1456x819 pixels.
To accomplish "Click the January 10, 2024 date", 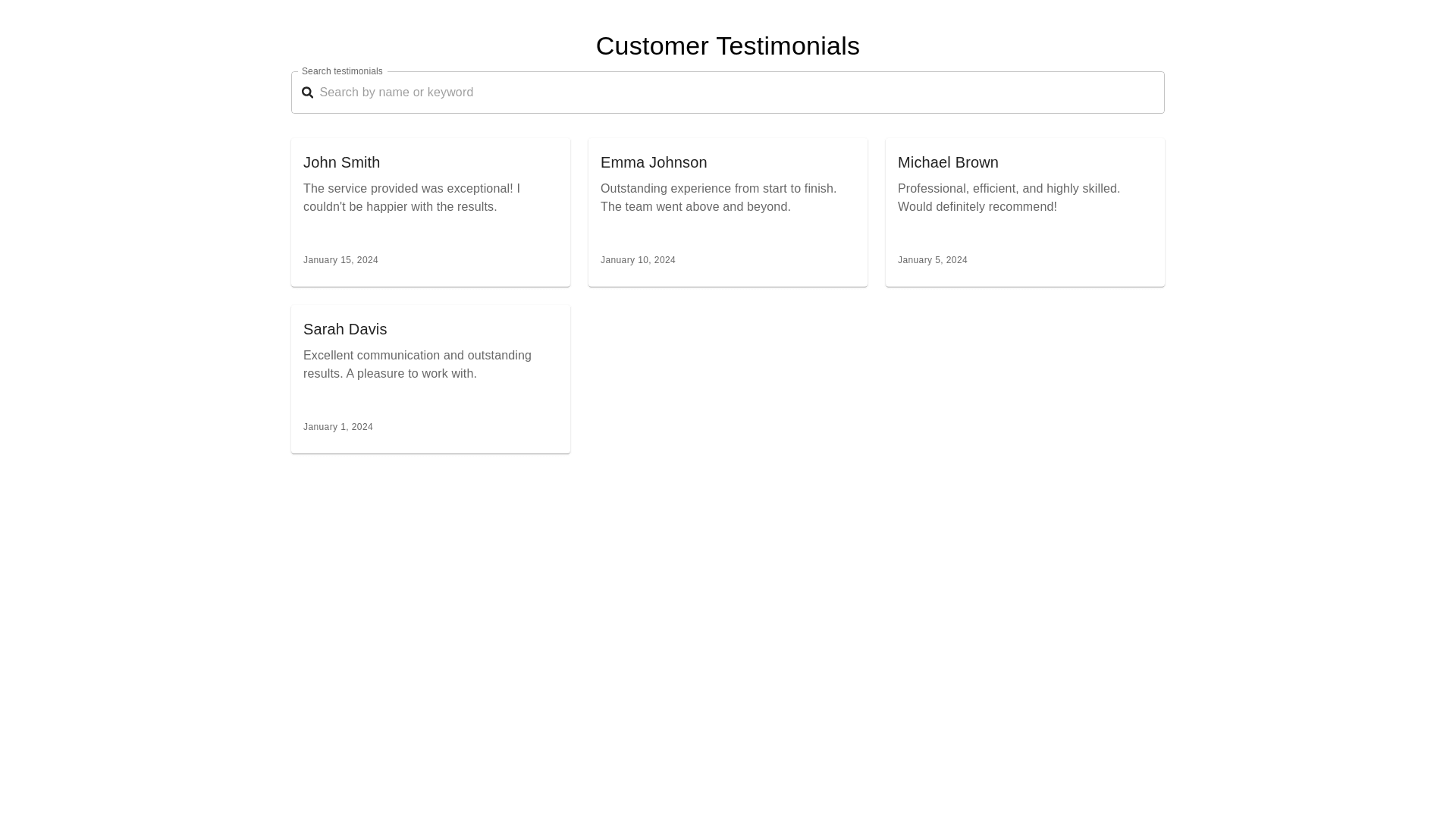I will (x=638, y=260).
